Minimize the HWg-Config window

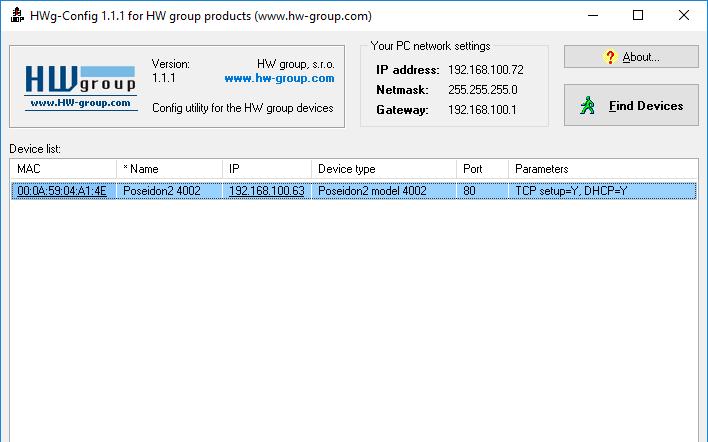pos(593,15)
